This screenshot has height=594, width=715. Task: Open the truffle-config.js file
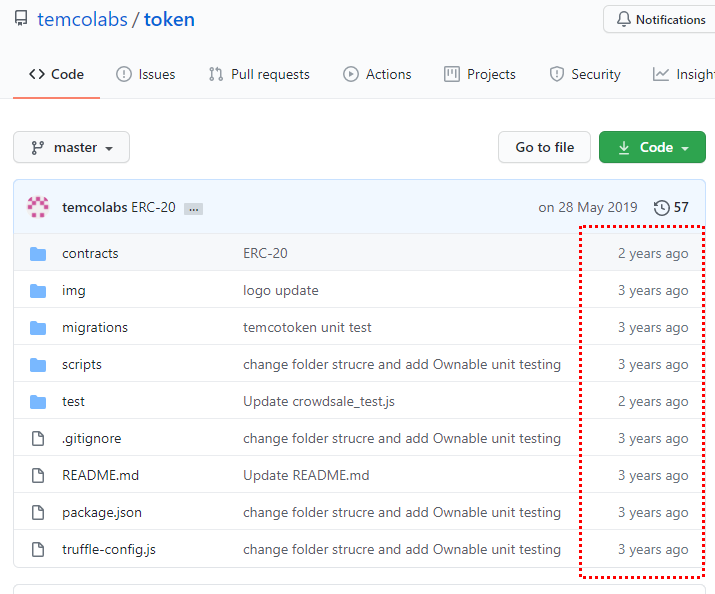click(109, 549)
